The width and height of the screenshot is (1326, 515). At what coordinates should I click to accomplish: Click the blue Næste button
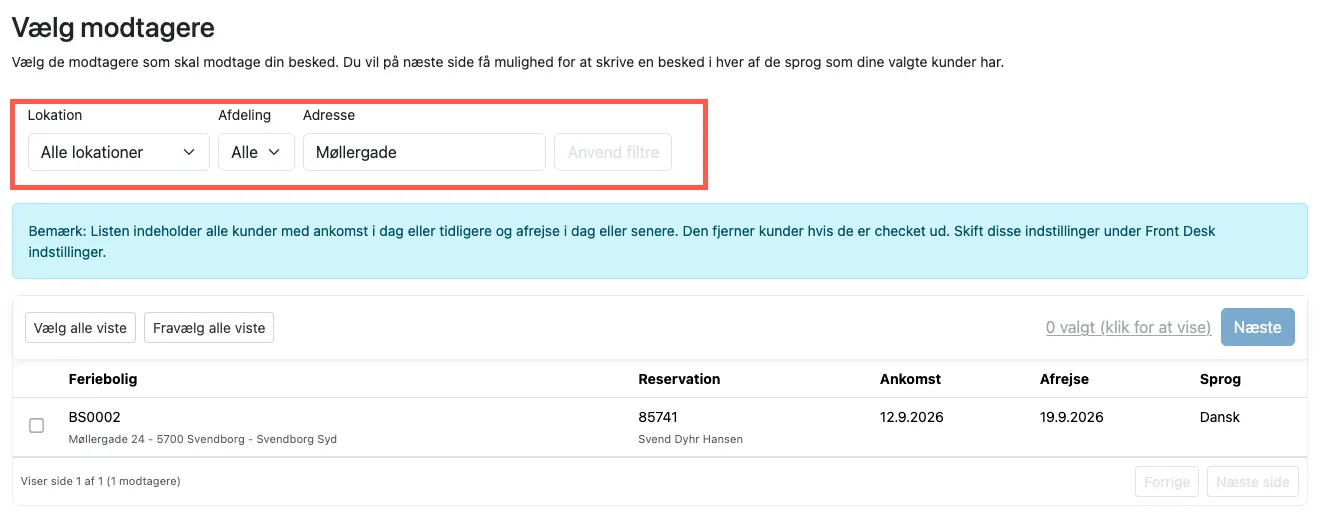click(x=1257, y=327)
